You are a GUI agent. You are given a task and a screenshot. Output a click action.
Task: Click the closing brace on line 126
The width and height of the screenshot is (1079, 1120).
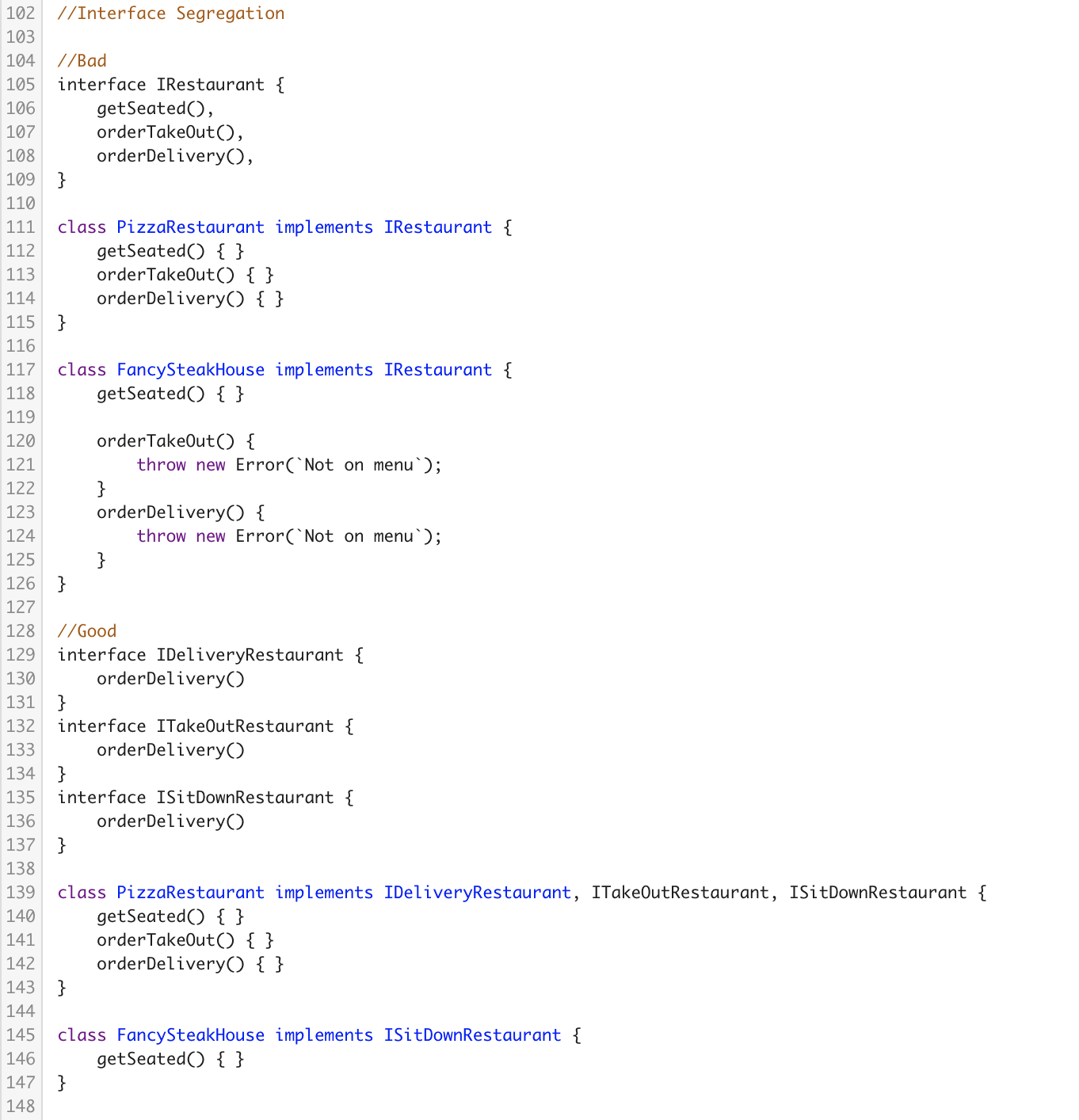pos(63,584)
